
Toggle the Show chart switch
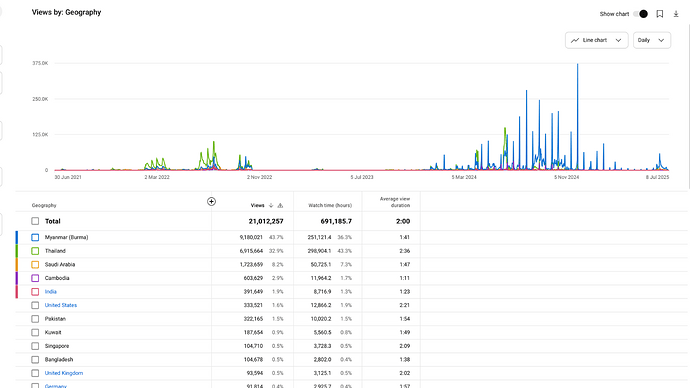pyautogui.click(x=641, y=14)
